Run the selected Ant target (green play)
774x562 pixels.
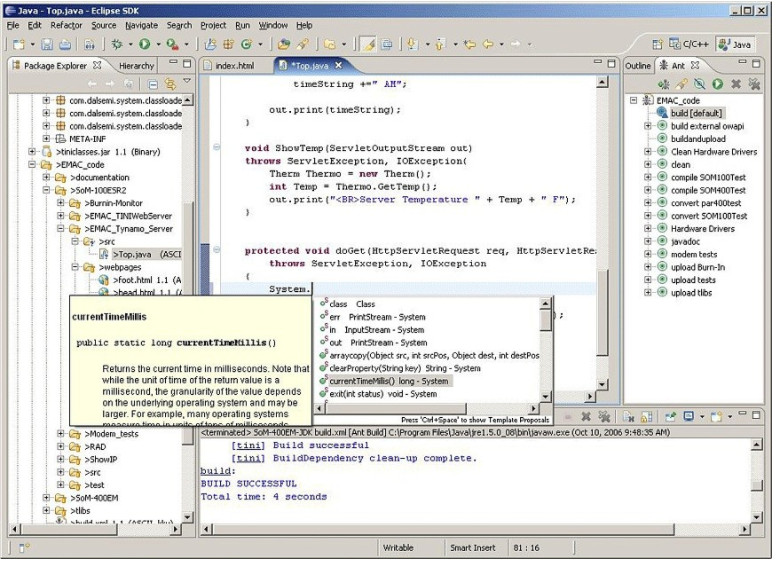coord(717,84)
